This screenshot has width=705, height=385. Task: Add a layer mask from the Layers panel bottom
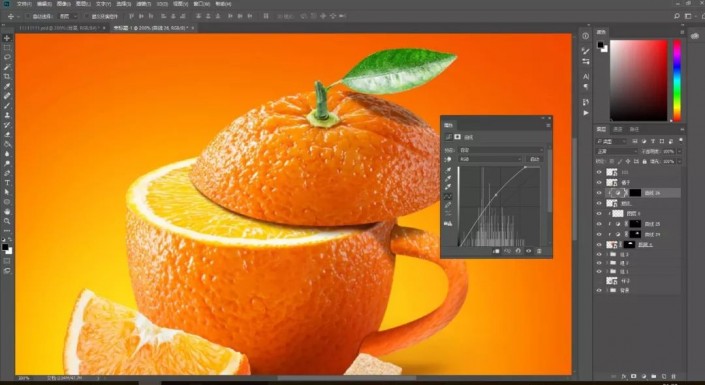(x=634, y=376)
